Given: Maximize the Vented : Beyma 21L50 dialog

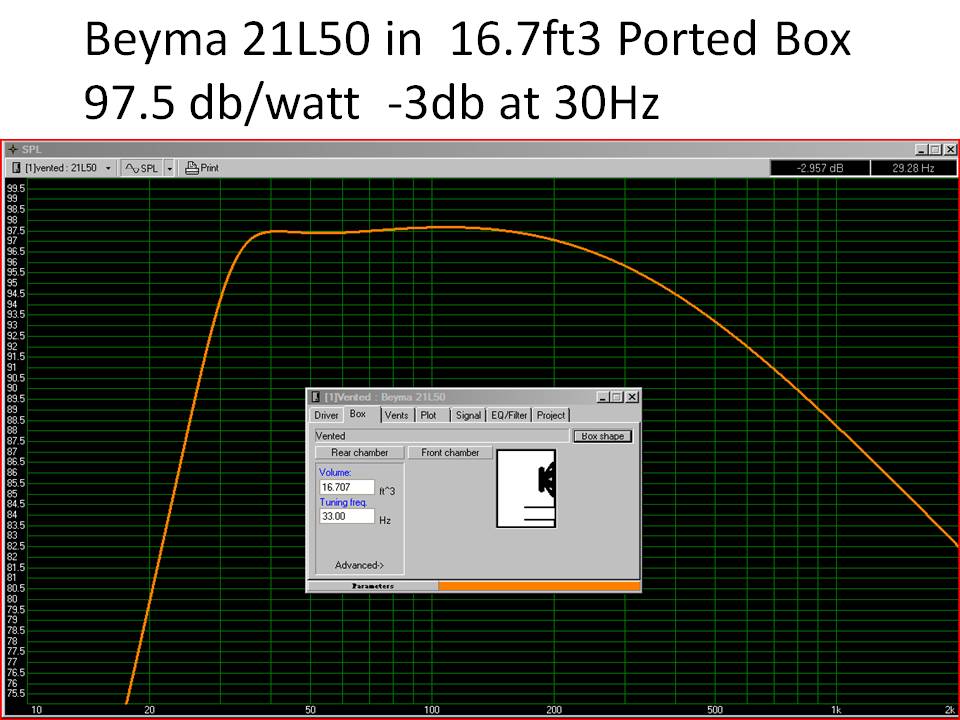Looking at the screenshot, I should pyautogui.click(x=617, y=397).
